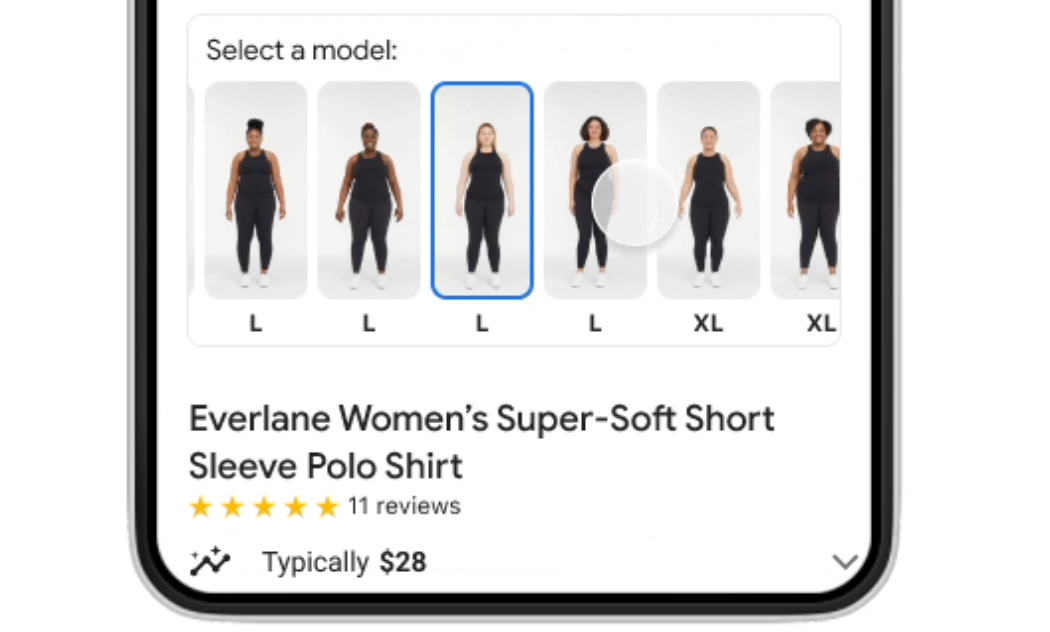Select the first L model with hair bun
The width and height of the screenshot is (1050, 632).
(256, 190)
